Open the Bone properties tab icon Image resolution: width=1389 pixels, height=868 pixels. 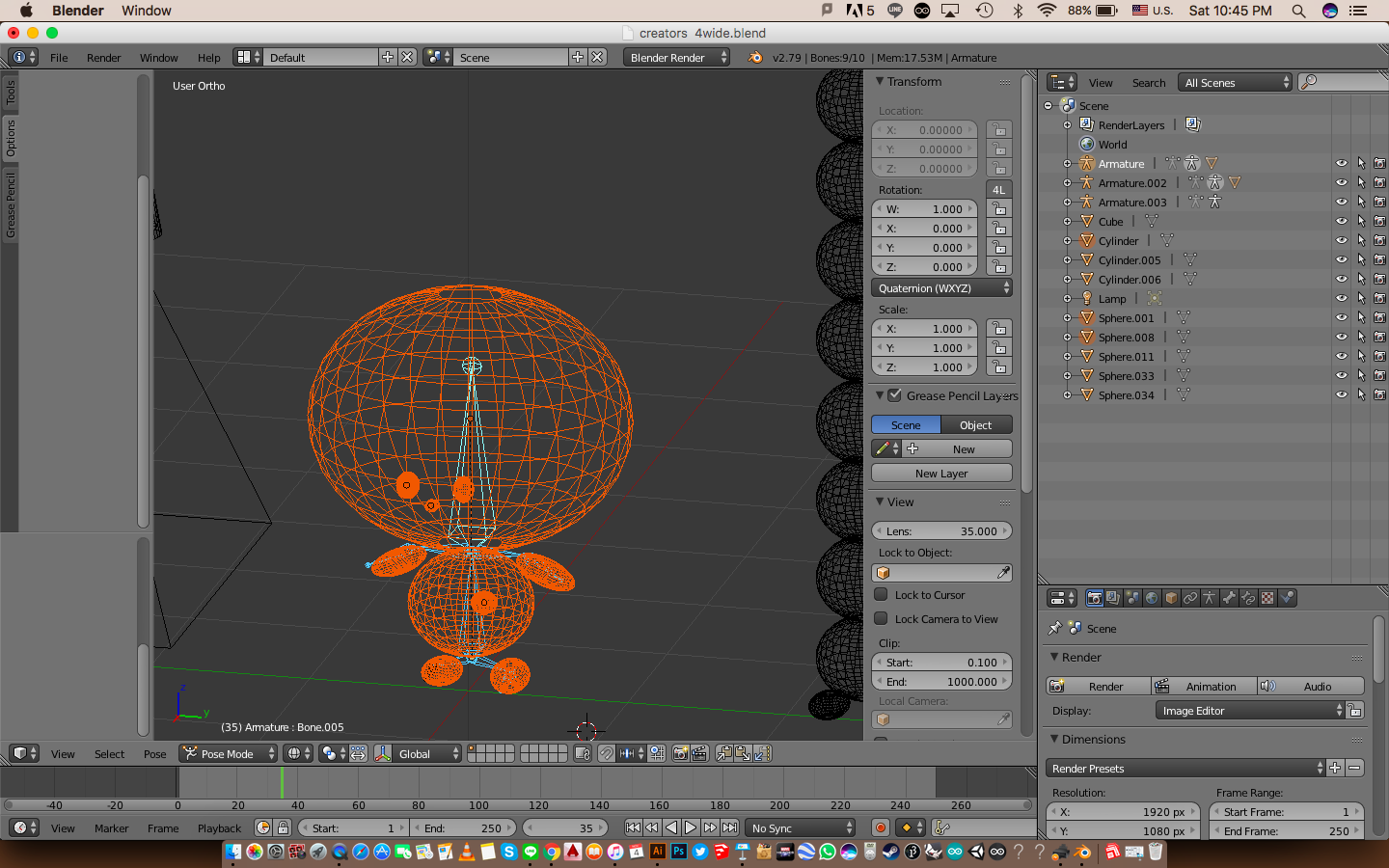tap(1229, 598)
